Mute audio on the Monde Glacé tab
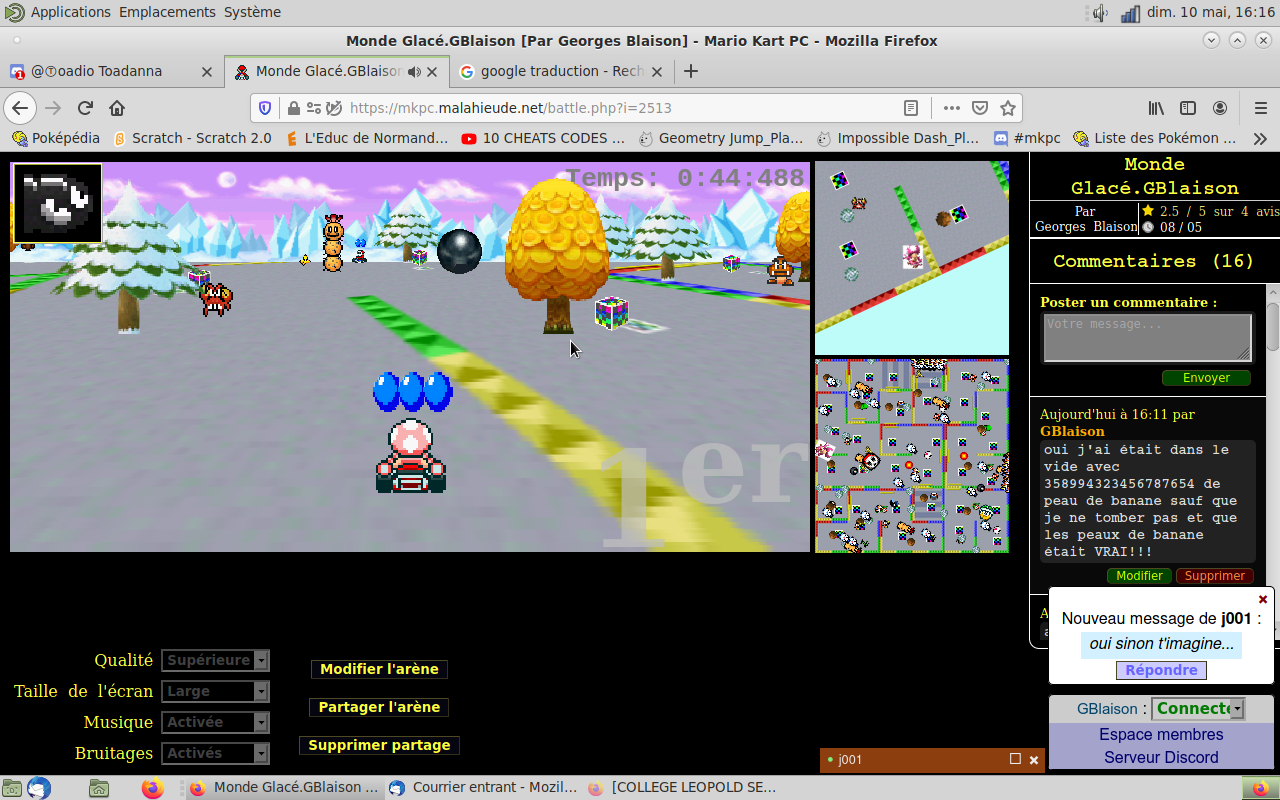This screenshot has height=800, width=1280. click(x=414, y=72)
